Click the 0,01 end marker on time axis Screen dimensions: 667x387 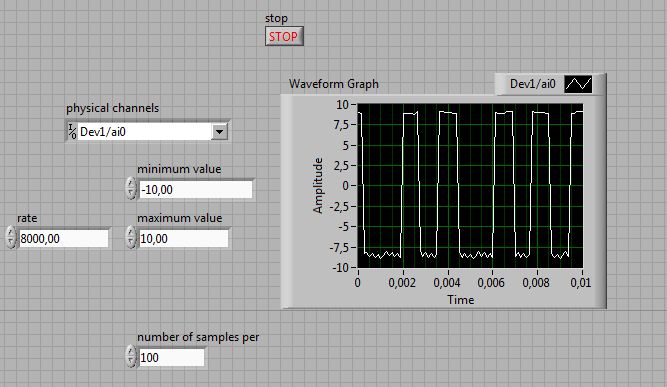tap(581, 283)
